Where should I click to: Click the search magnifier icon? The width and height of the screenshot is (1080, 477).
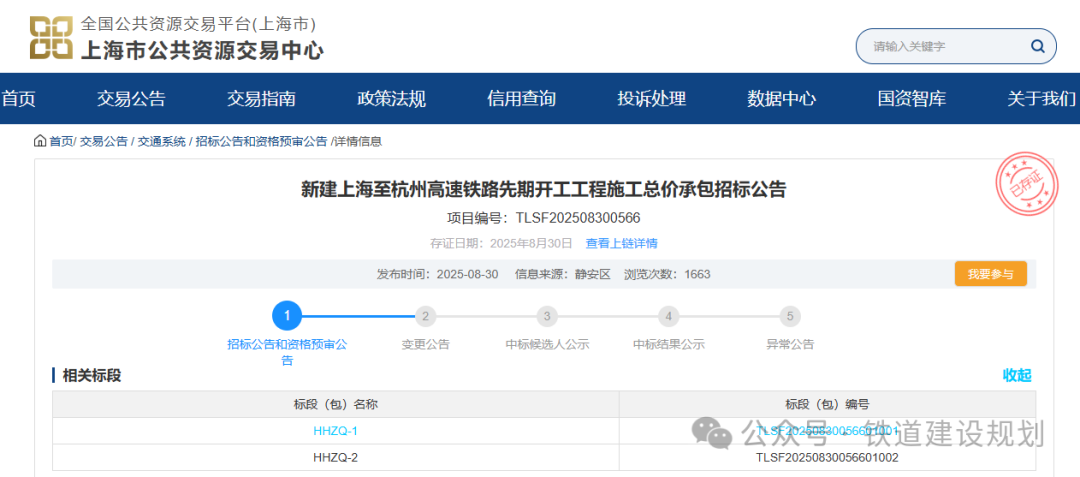pyautogui.click(x=1038, y=46)
